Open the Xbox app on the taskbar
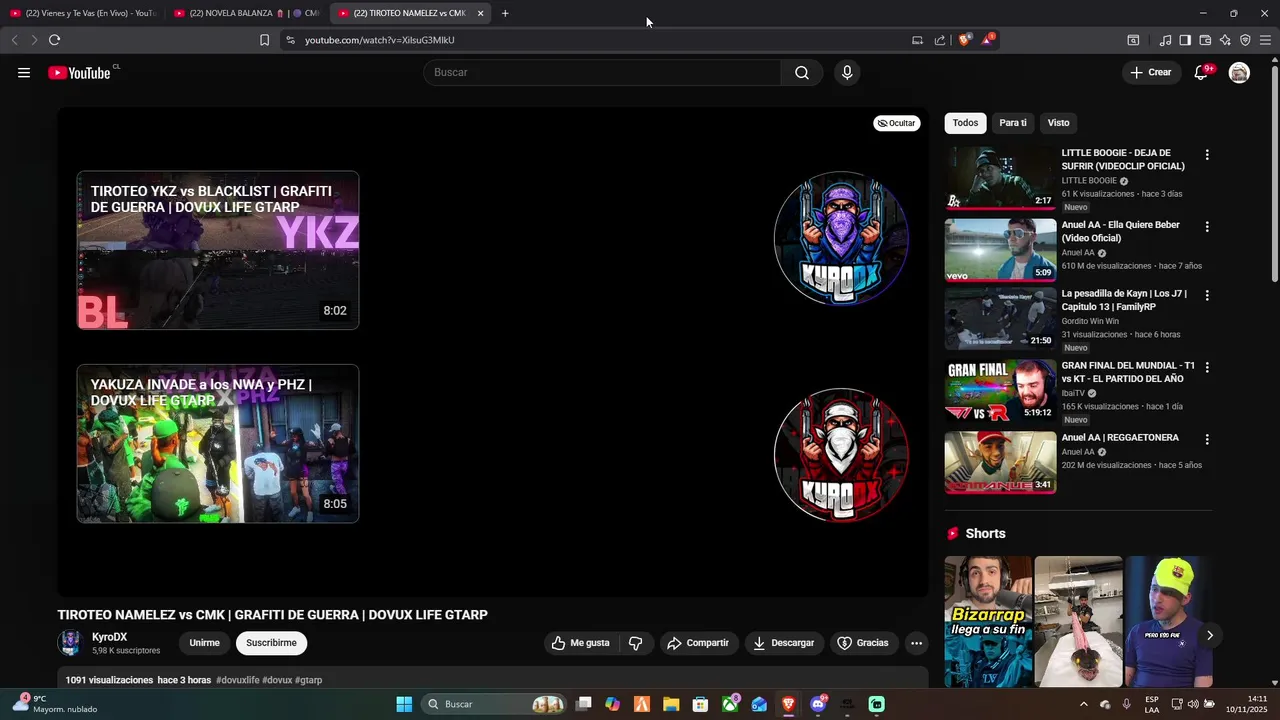Image resolution: width=1280 pixels, height=720 pixels. click(730, 704)
